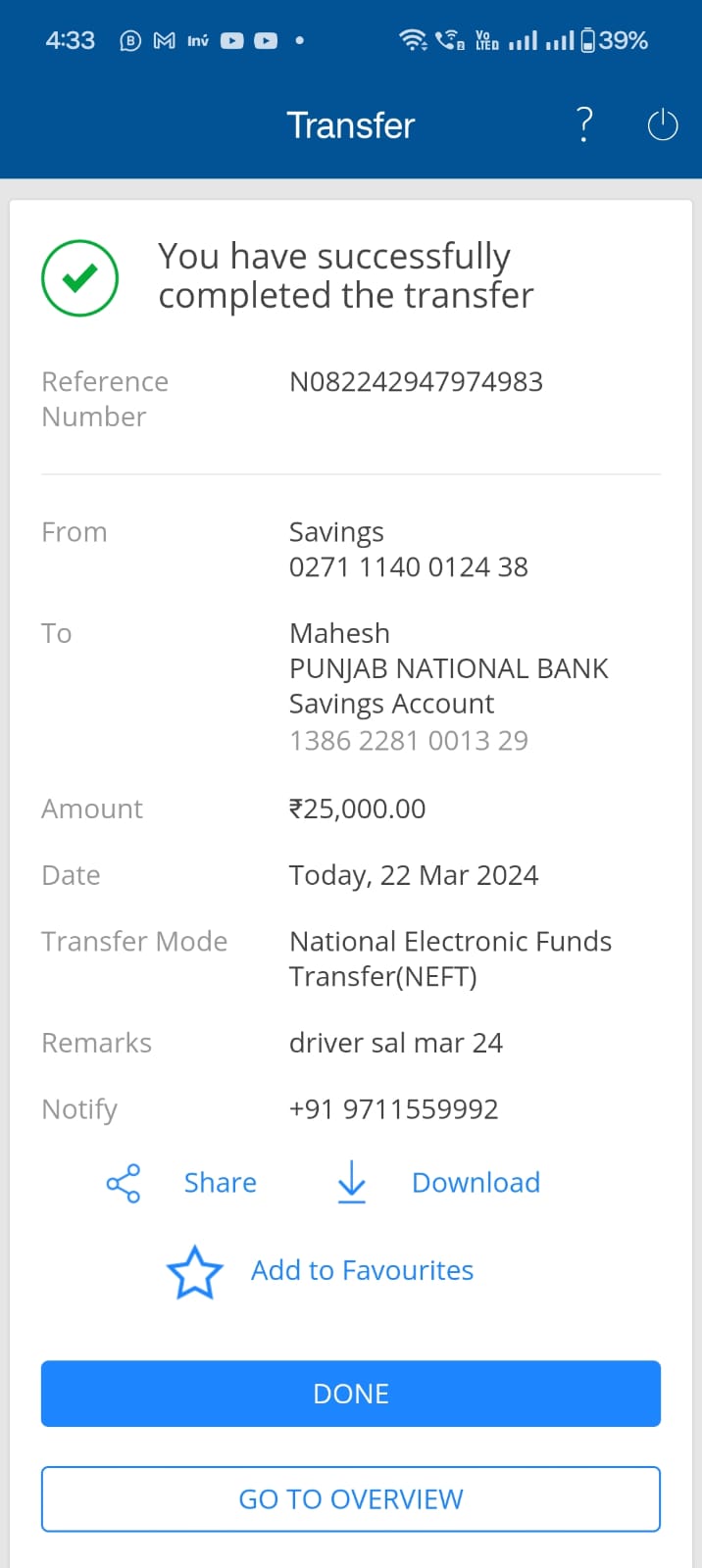Screen dimensions: 702x1568
Task: Tap the Gmail notification icon in status bar
Action: coord(165,41)
